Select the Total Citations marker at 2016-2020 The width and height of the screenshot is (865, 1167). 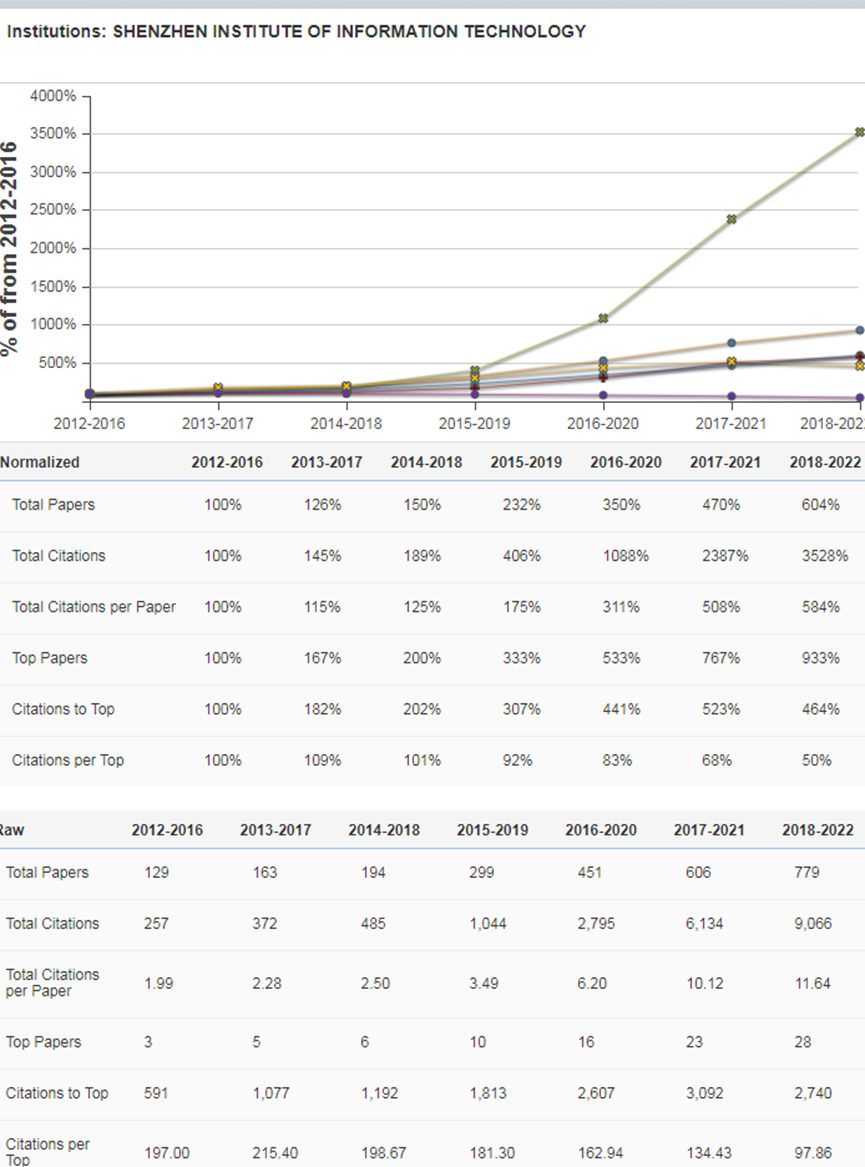tap(604, 318)
